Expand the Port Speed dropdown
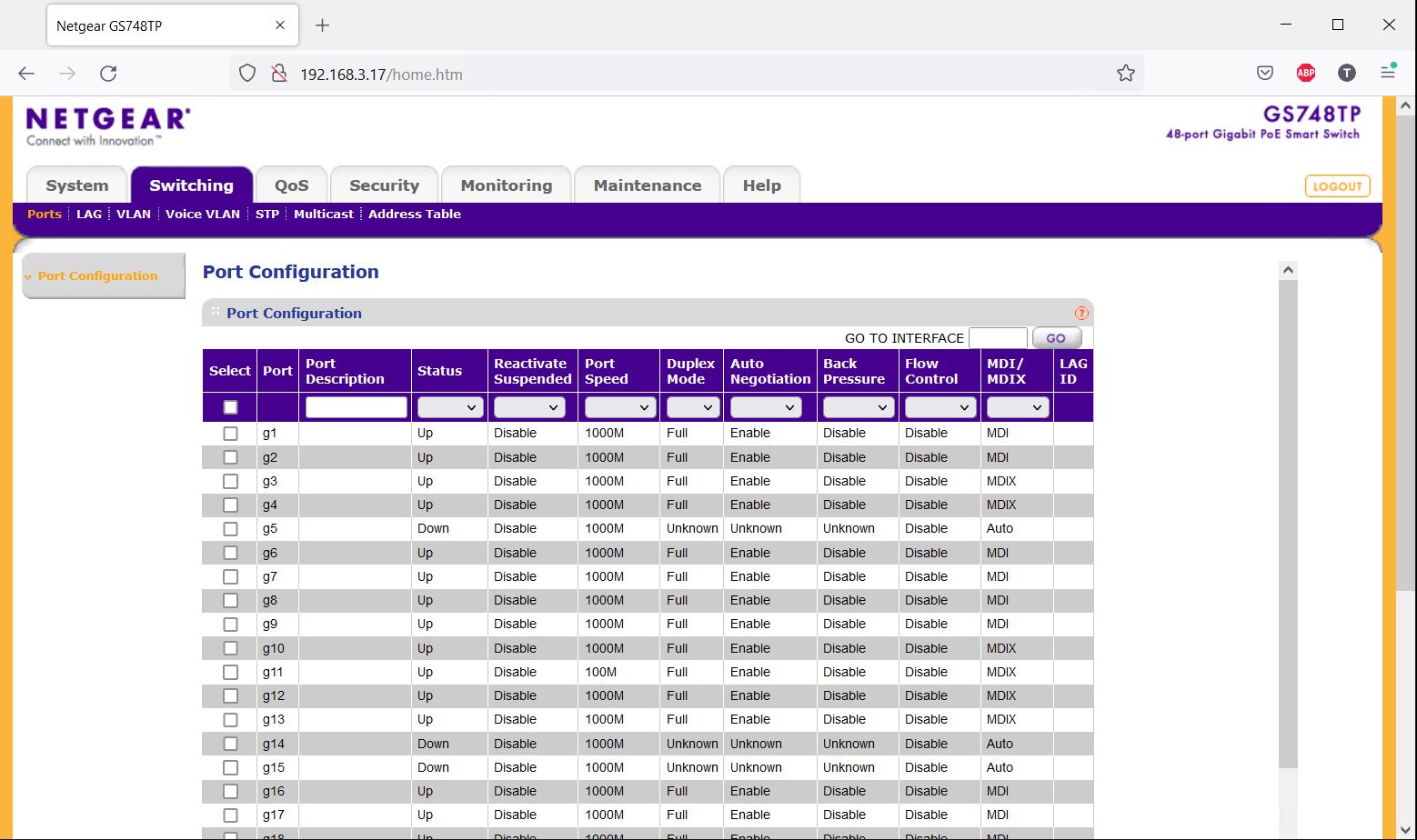Viewport: 1417px width, 840px height. 618,407
